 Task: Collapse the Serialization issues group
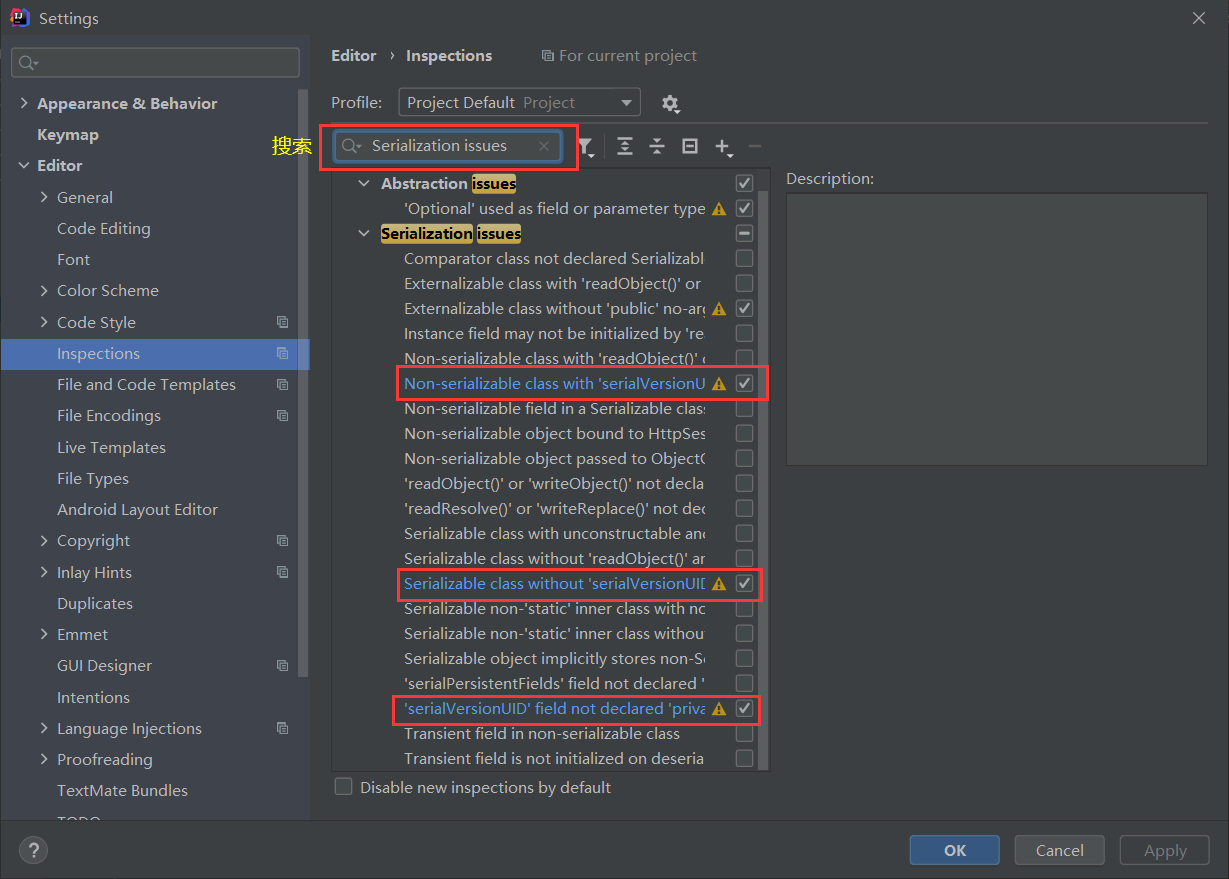click(364, 233)
